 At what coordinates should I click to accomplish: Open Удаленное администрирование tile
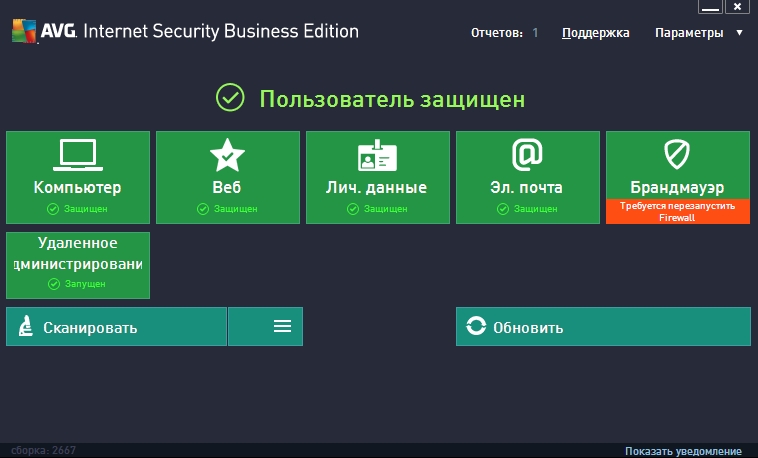click(x=78, y=265)
